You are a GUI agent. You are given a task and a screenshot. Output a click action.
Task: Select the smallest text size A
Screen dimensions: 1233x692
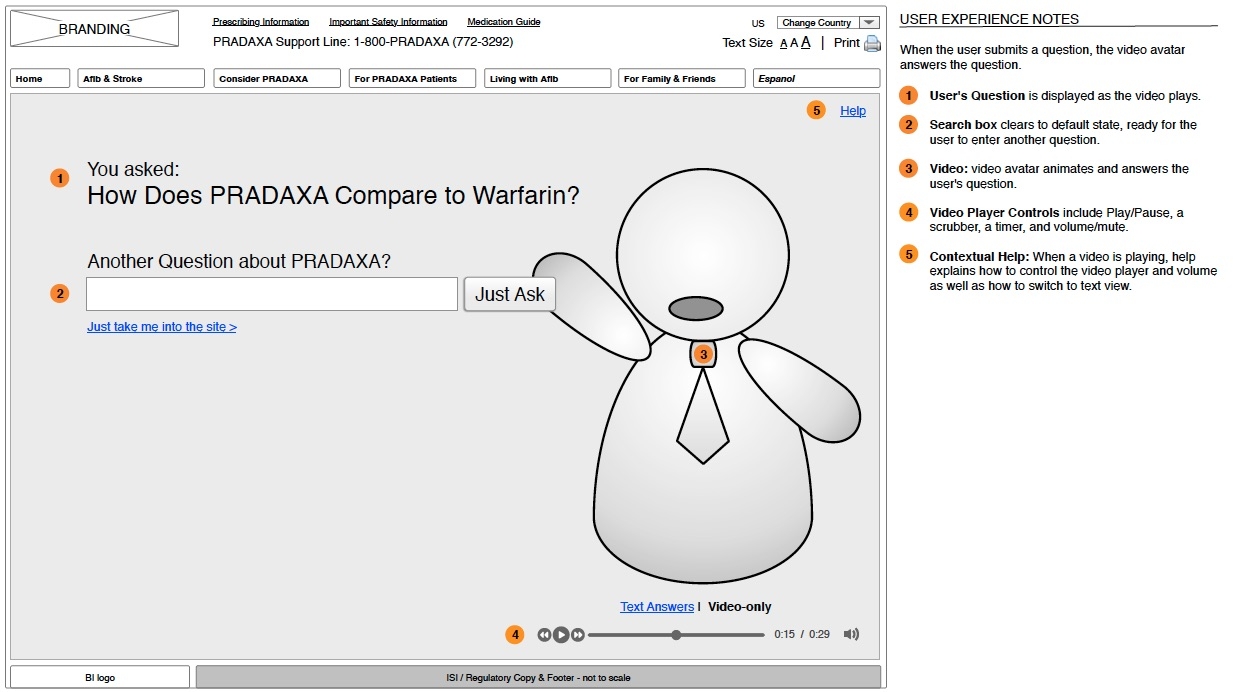point(783,43)
